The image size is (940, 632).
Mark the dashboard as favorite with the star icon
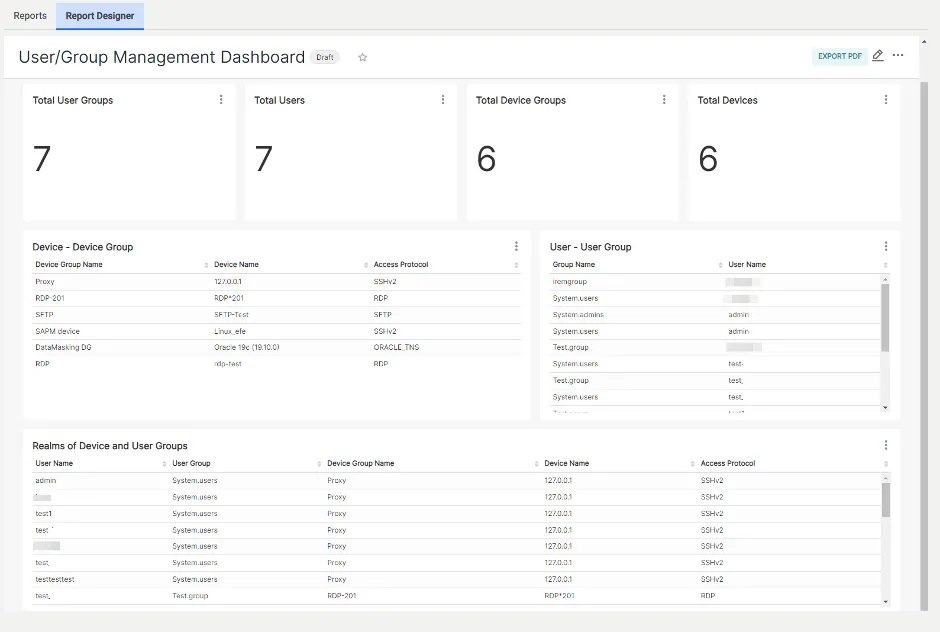362,58
